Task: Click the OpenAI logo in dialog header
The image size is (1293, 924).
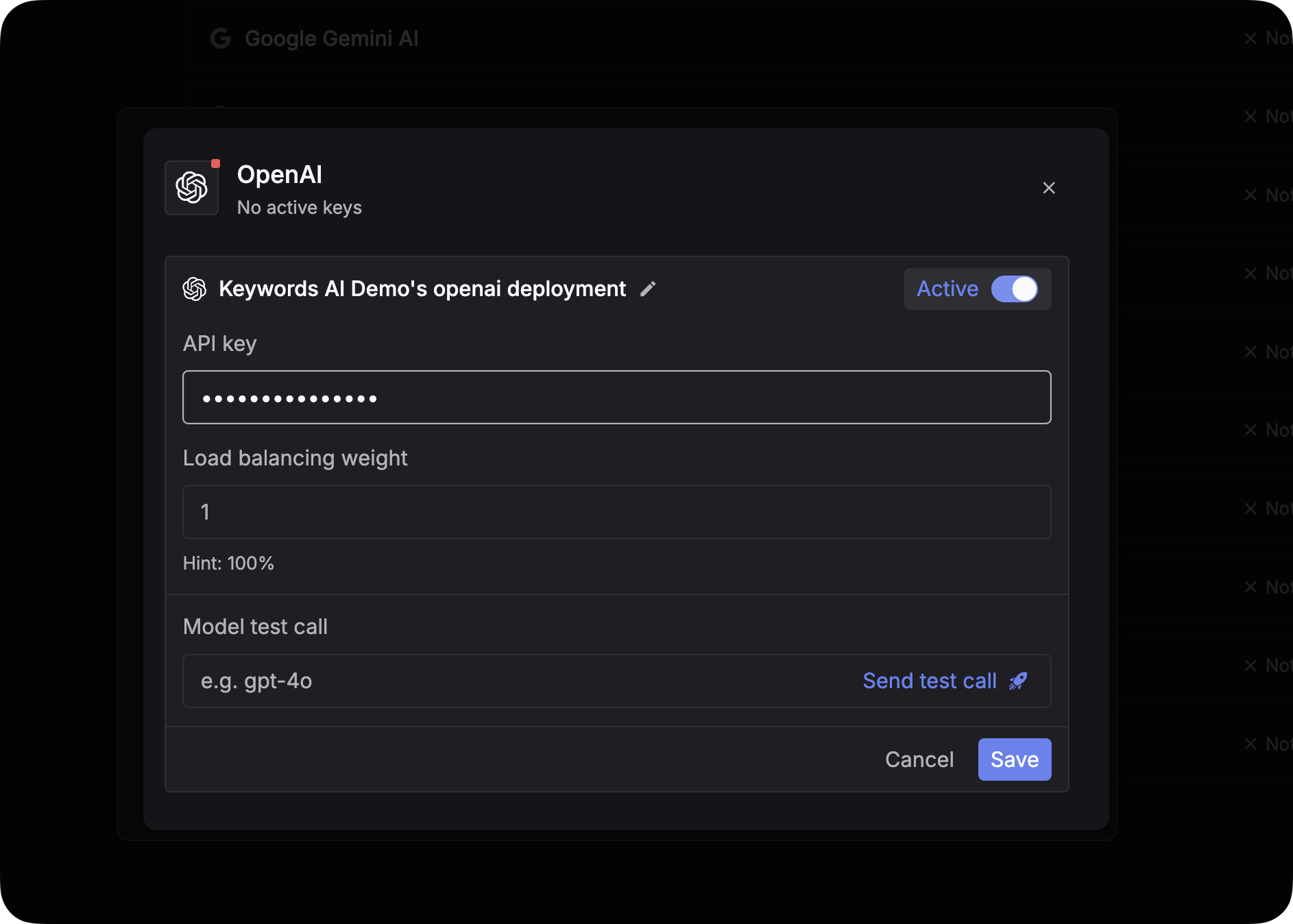Action: pyautogui.click(x=192, y=188)
